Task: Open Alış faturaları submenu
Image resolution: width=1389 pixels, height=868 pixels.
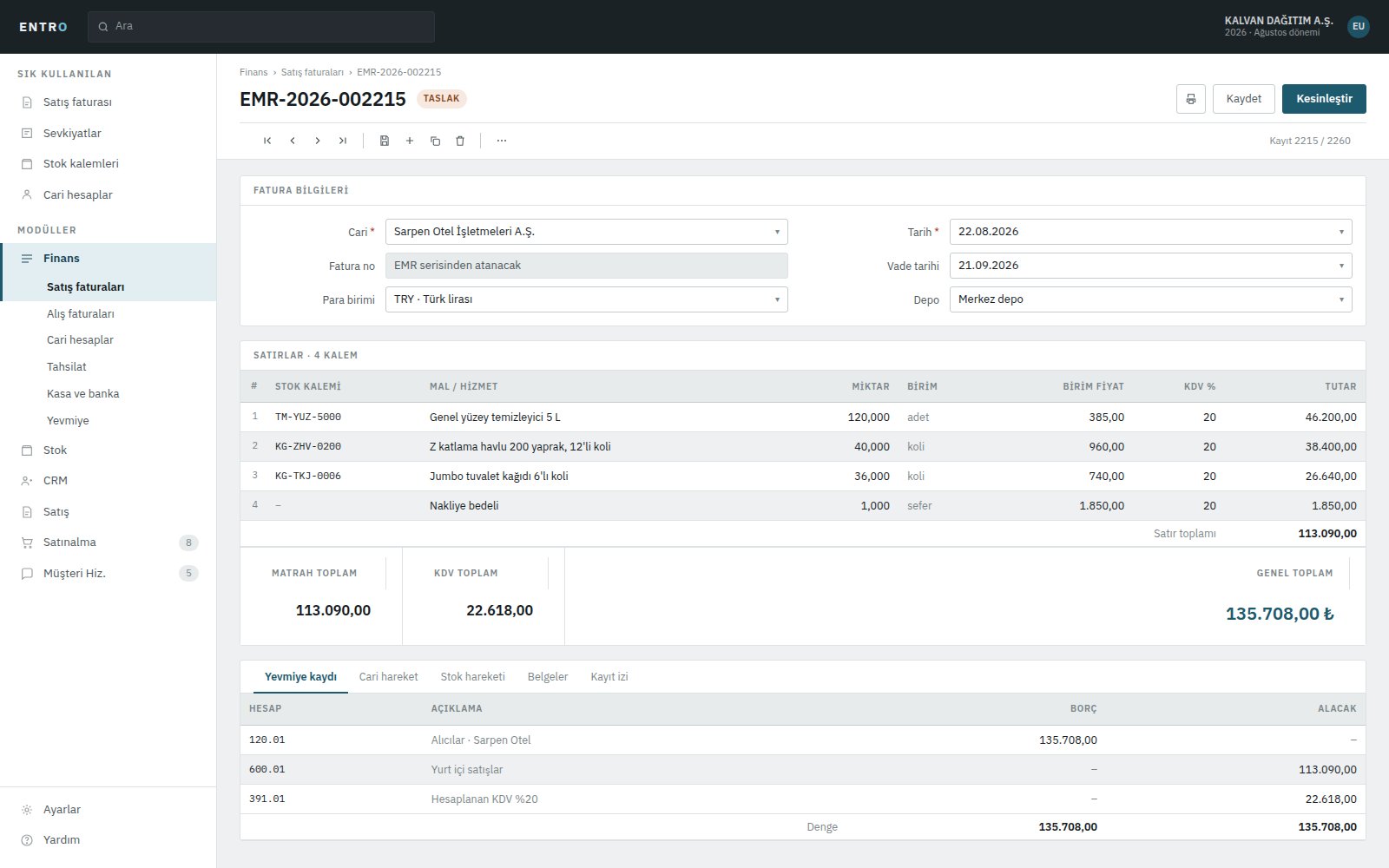Action: [108, 313]
